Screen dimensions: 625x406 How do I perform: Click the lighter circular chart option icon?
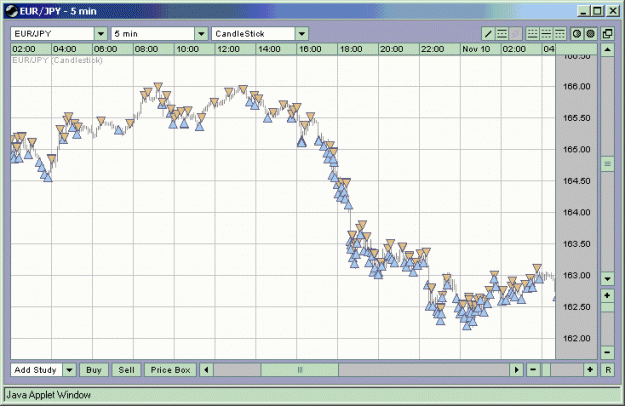(577, 34)
